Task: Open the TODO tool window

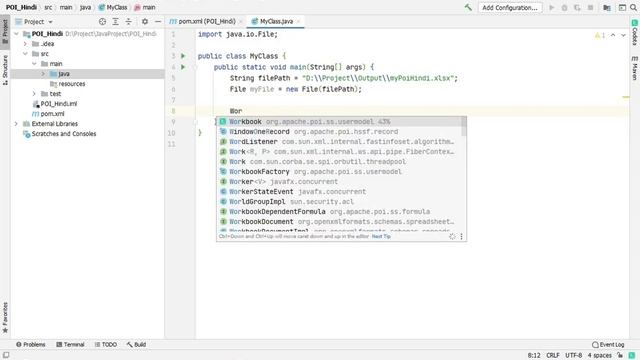Action: click(106, 344)
